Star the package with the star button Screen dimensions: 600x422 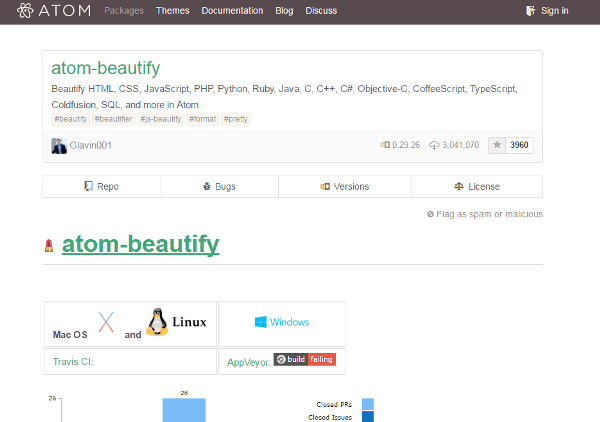(x=497, y=145)
